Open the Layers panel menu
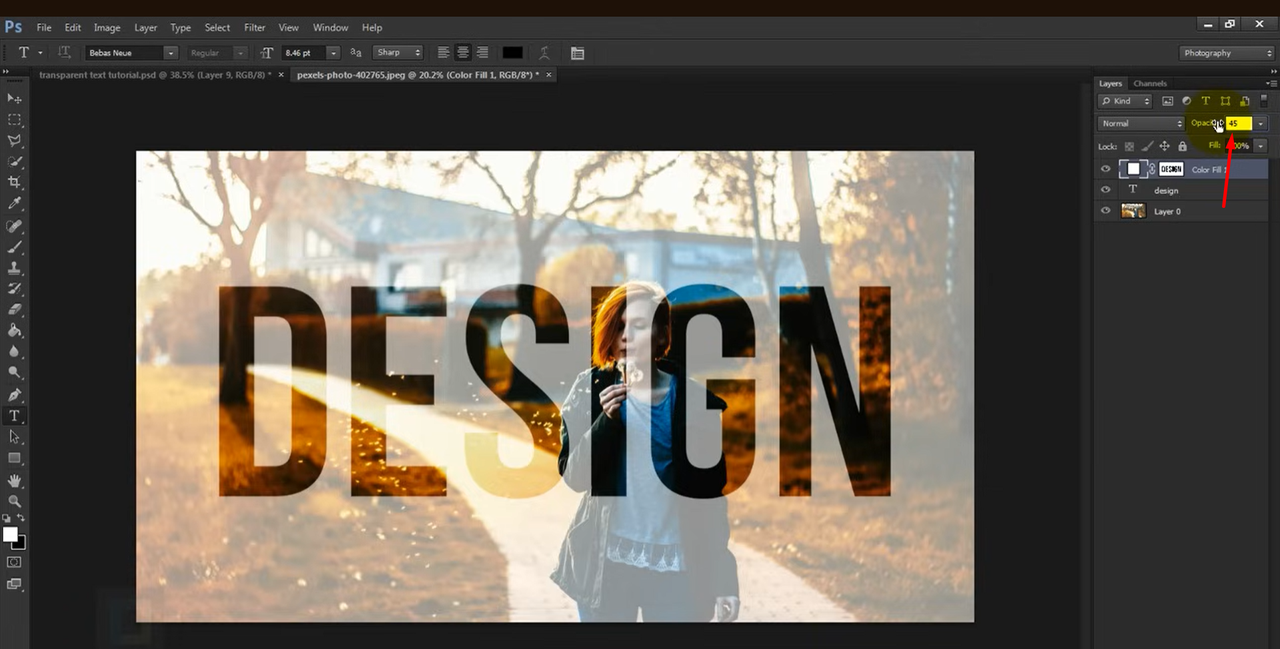The height and width of the screenshot is (649, 1280). point(1271,83)
